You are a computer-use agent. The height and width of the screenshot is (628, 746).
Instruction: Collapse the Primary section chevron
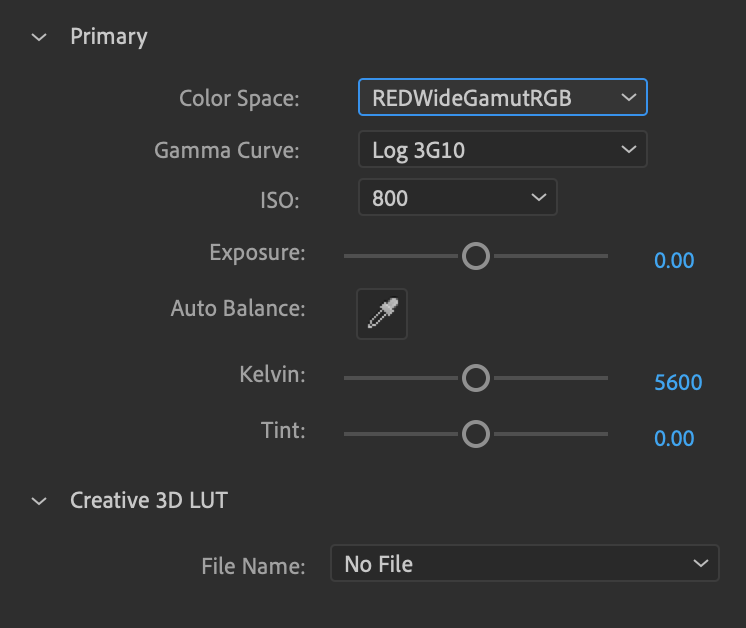coord(39,37)
